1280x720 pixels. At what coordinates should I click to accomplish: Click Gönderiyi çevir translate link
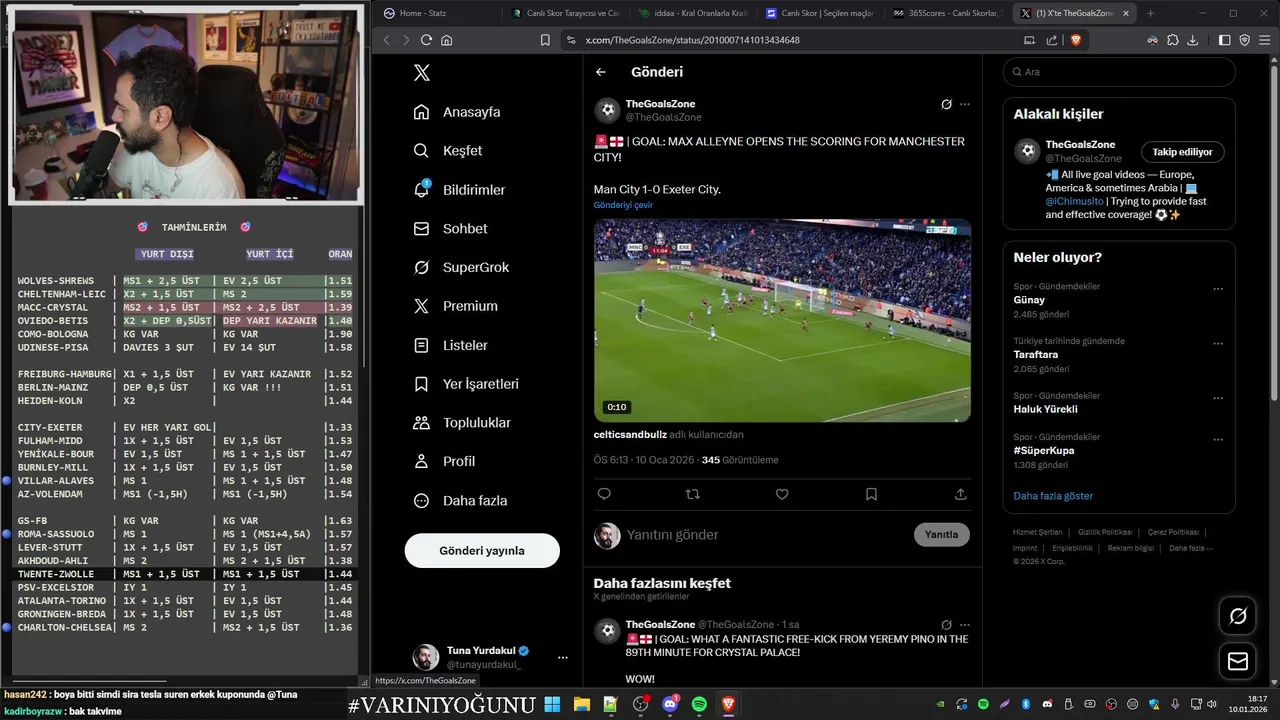tap(623, 205)
